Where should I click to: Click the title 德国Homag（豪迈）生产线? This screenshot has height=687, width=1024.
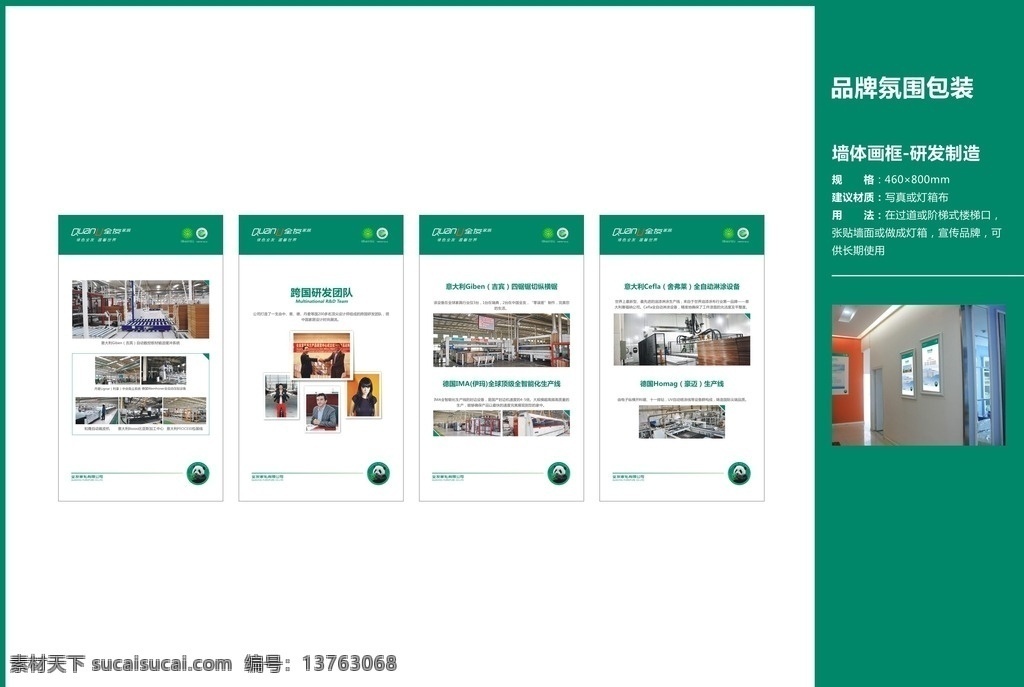click(x=682, y=384)
